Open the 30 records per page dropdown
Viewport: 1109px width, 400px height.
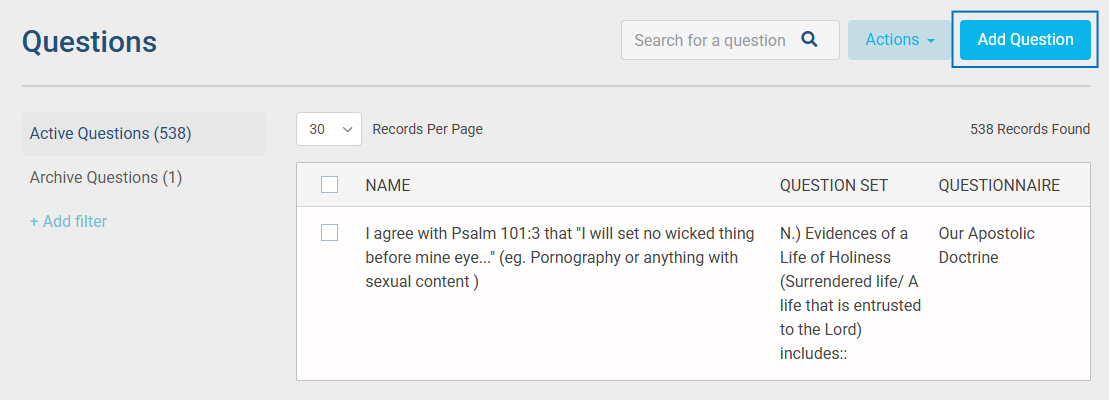point(328,129)
